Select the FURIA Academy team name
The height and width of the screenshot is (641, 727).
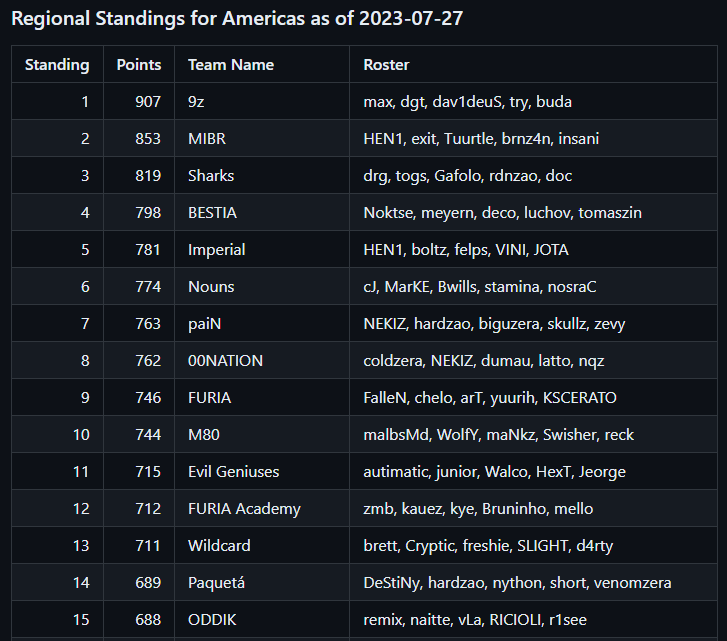(244, 509)
